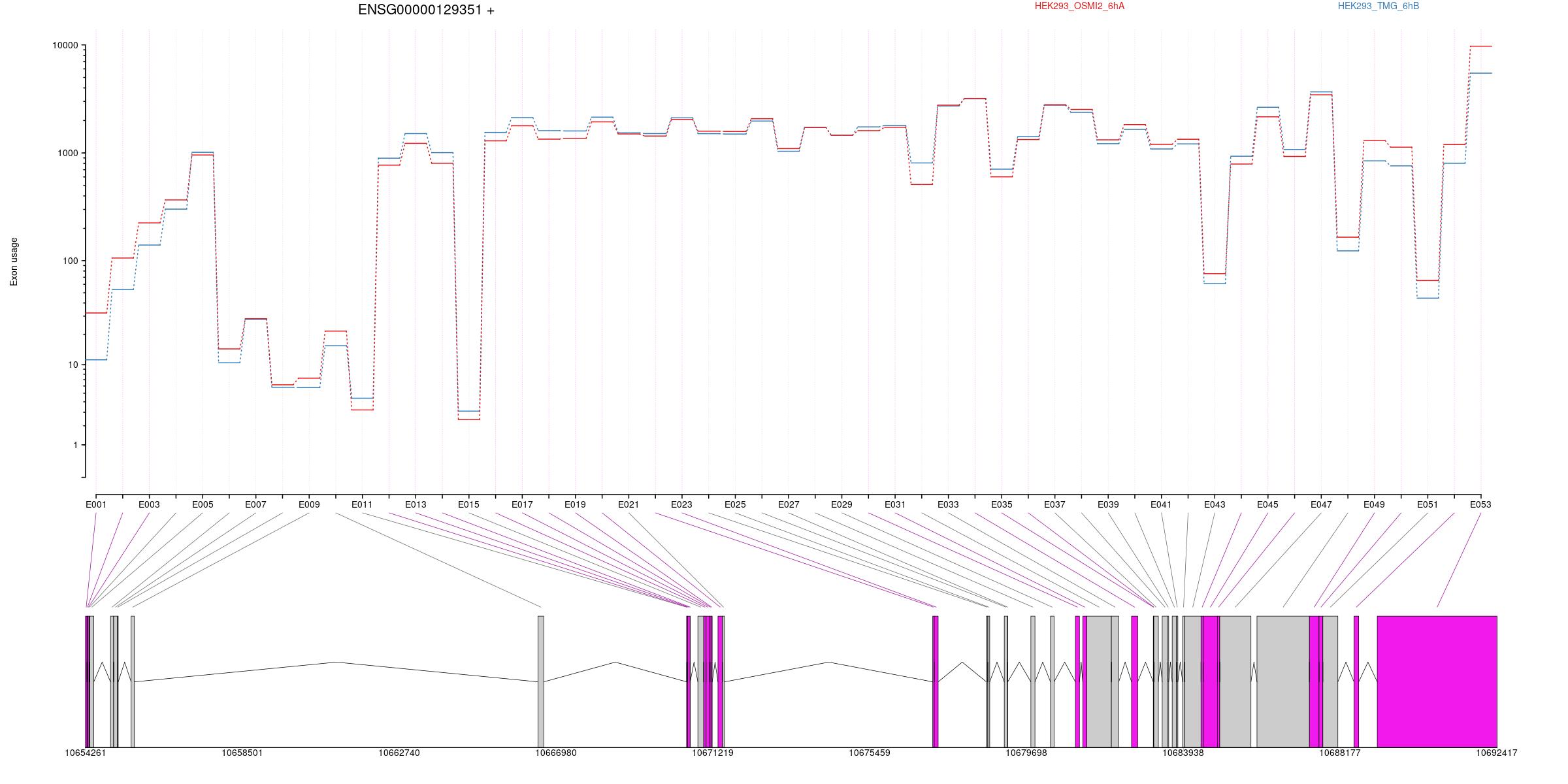
Task: Click exon label E019
Action: [575, 505]
